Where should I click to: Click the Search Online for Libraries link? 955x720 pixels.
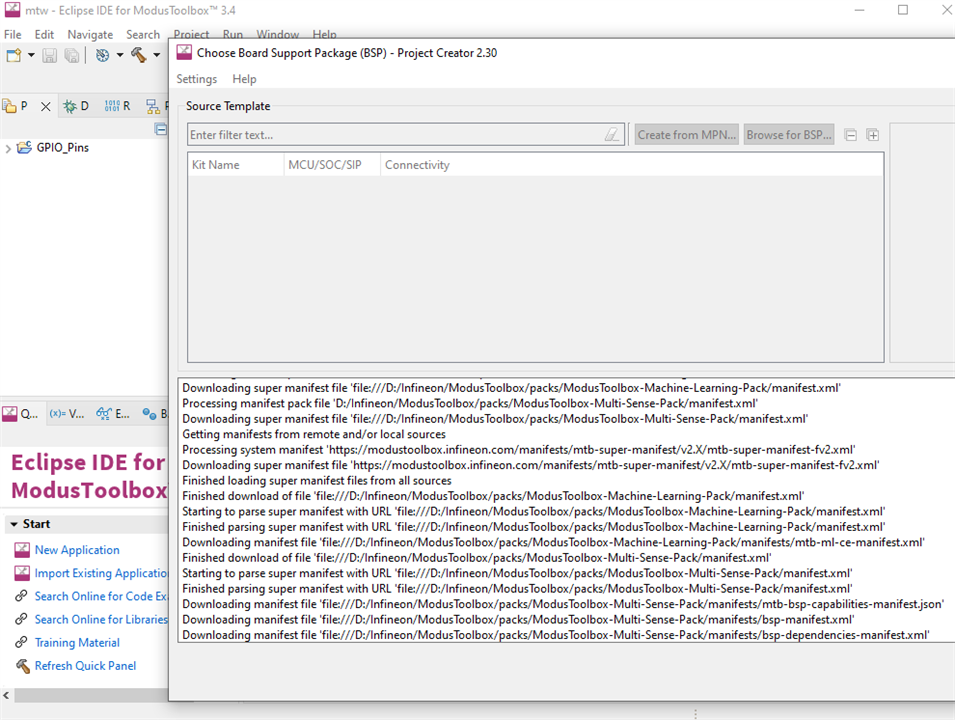tap(101, 619)
